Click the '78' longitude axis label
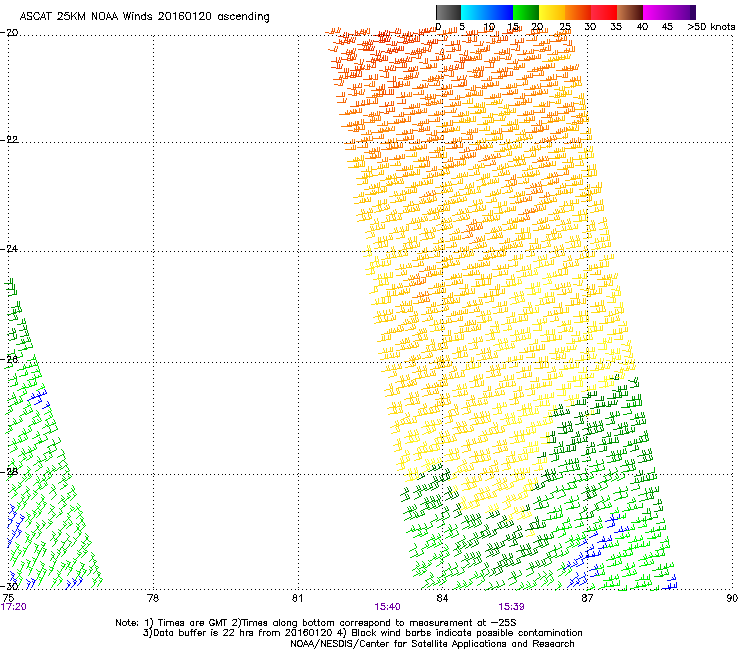 click(153, 598)
